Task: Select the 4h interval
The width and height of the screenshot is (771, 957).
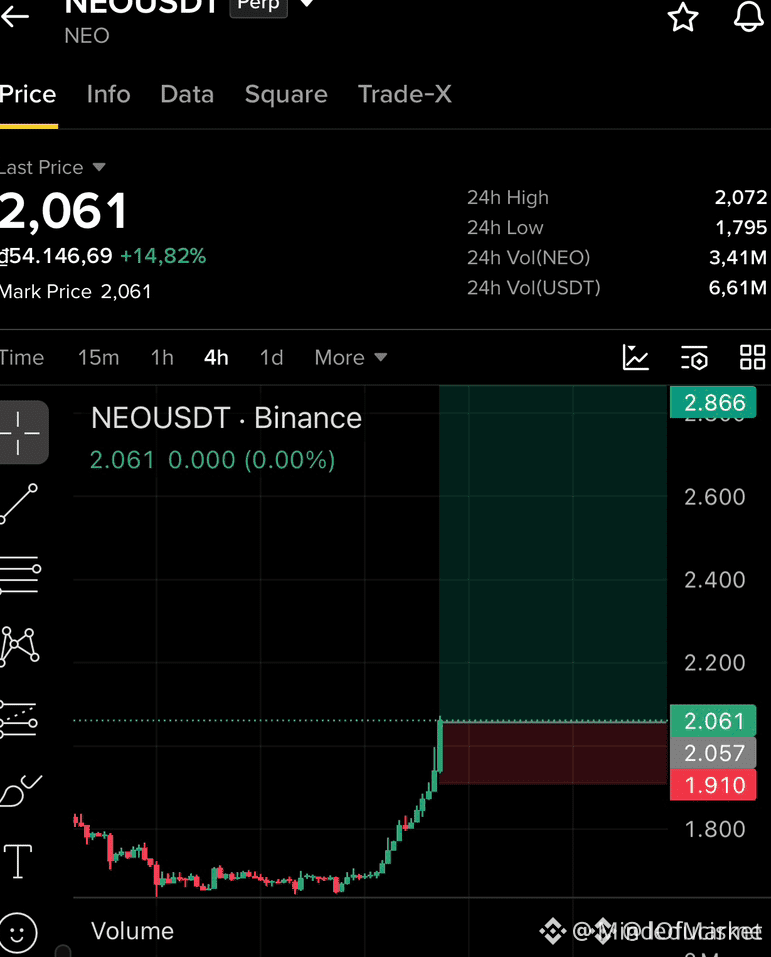Action: (216, 357)
